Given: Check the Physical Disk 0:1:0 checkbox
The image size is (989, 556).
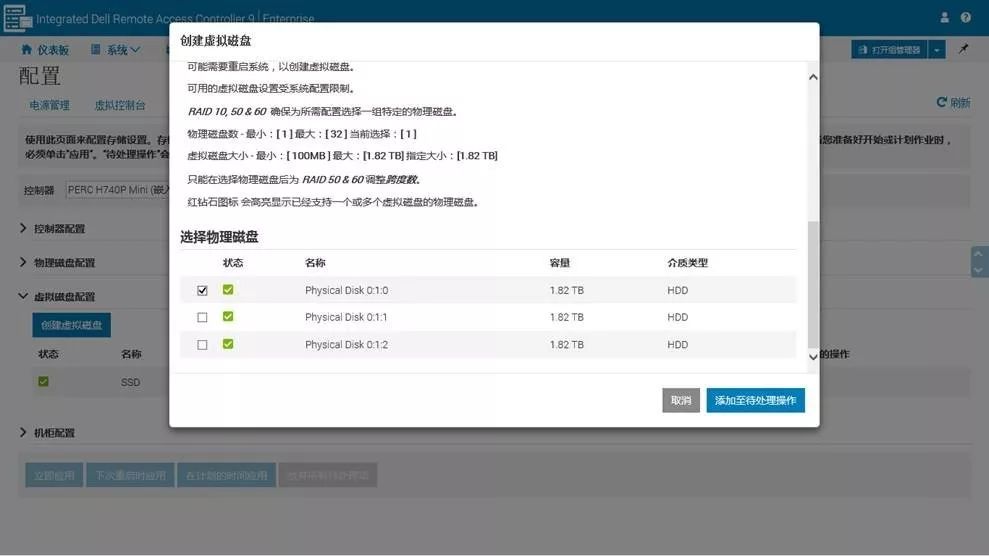Looking at the screenshot, I should click(202, 291).
